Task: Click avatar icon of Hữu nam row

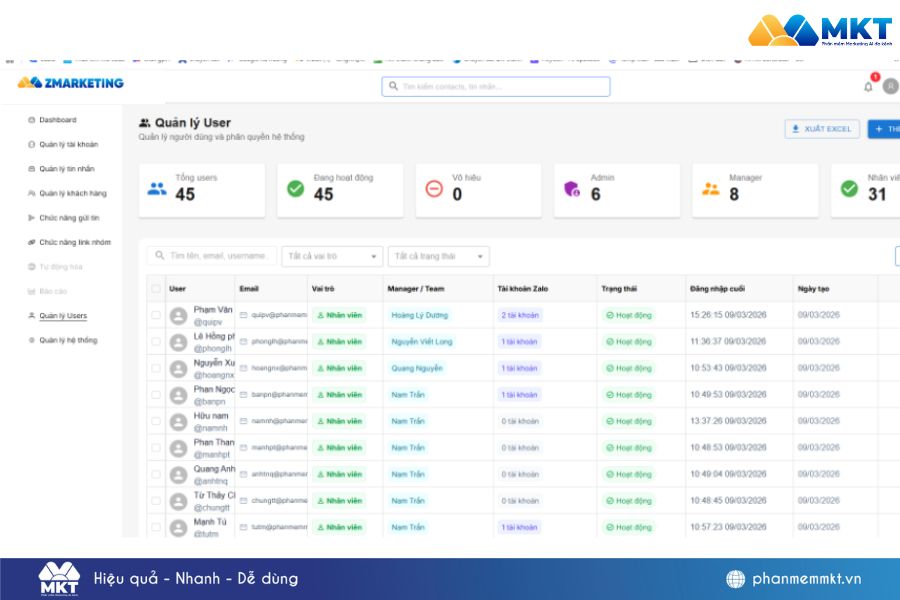Action: click(179, 422)
